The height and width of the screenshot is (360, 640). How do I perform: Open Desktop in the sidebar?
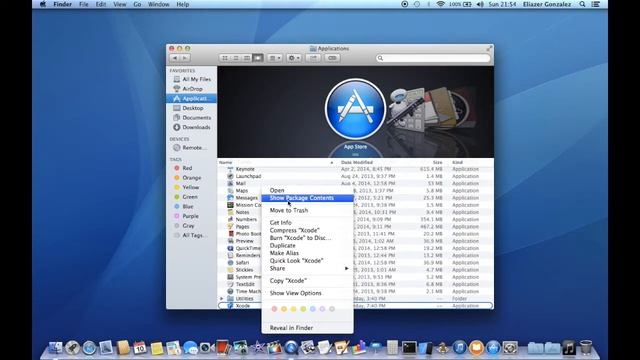(192, 108)
